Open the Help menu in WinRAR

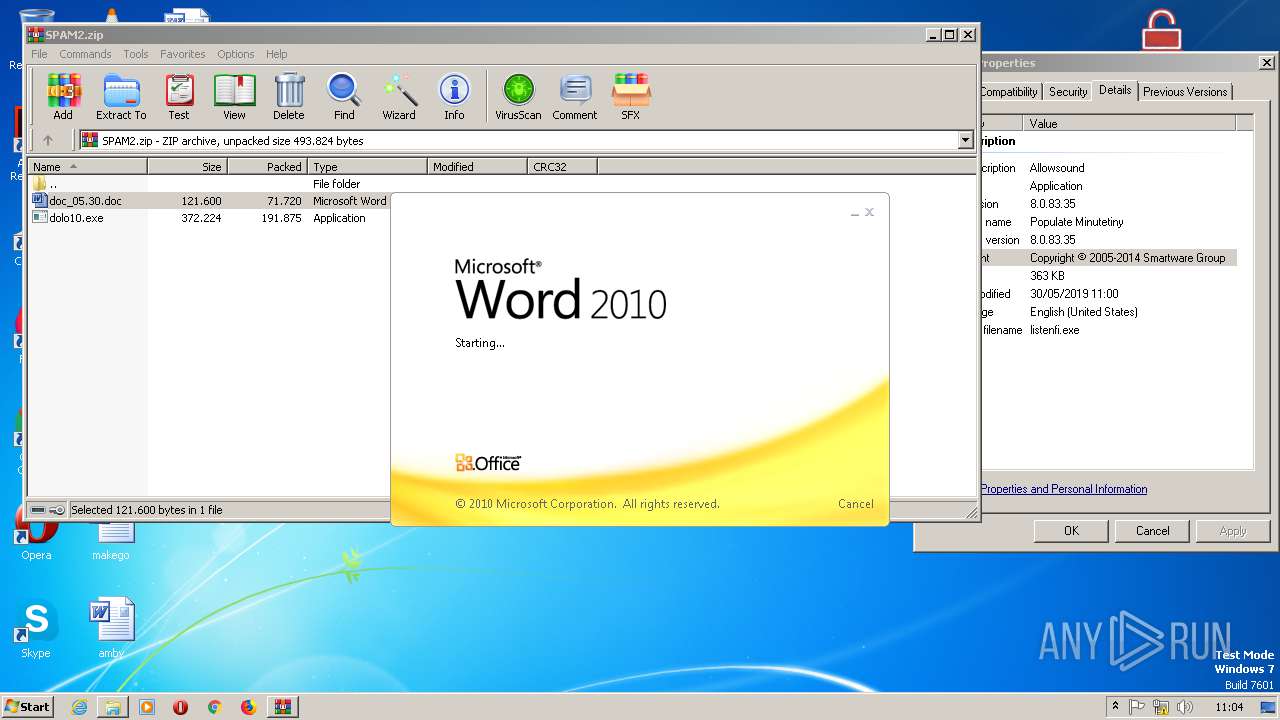[x=277, y=54]
